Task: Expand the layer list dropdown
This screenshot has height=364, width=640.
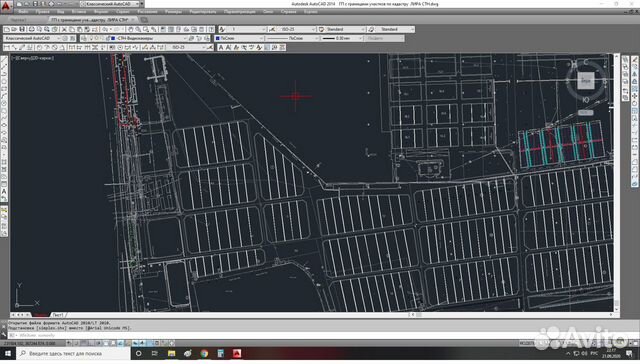Action: [x=185, y=38]
